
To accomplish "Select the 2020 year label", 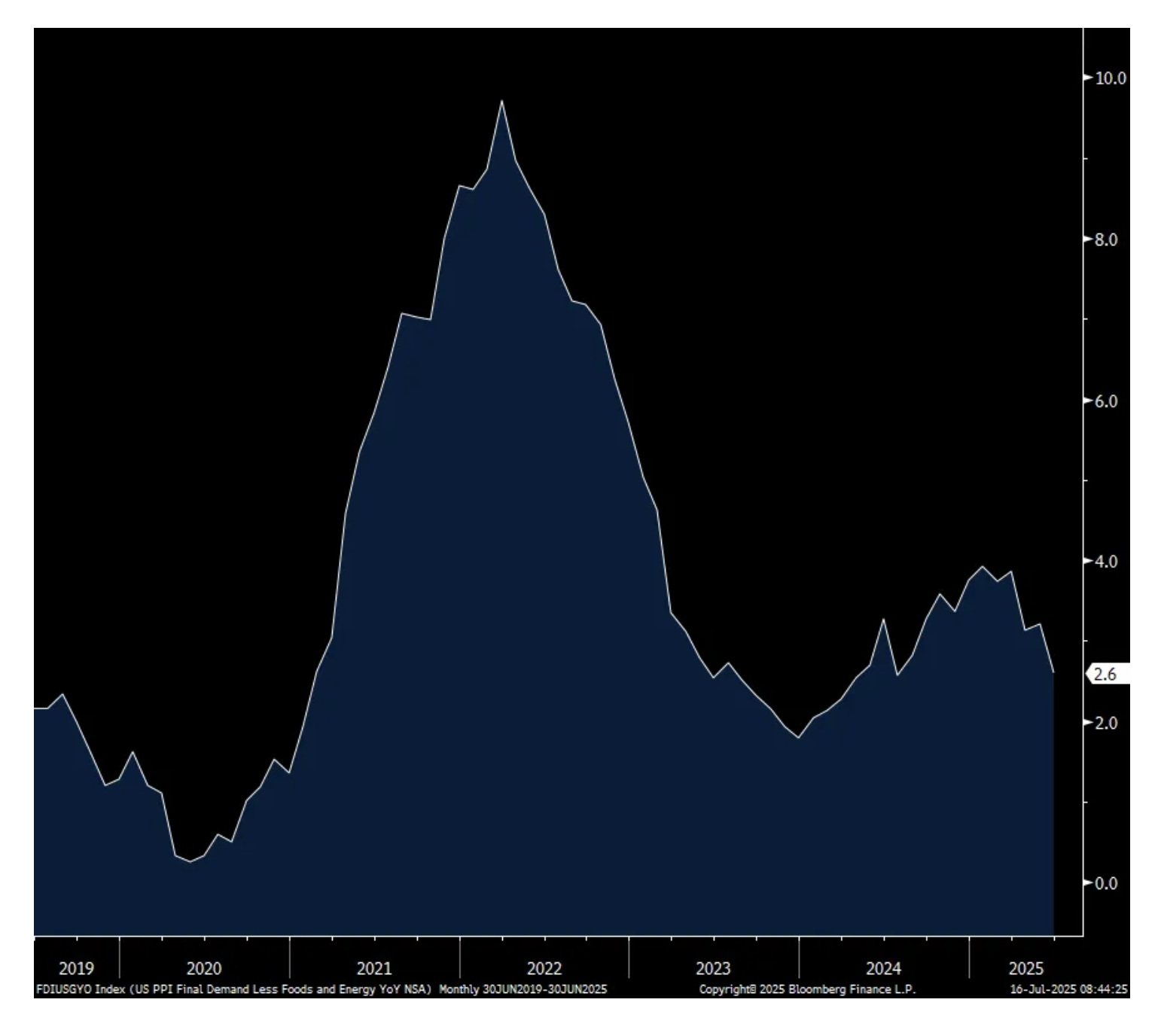I will (x=204, y=968).
